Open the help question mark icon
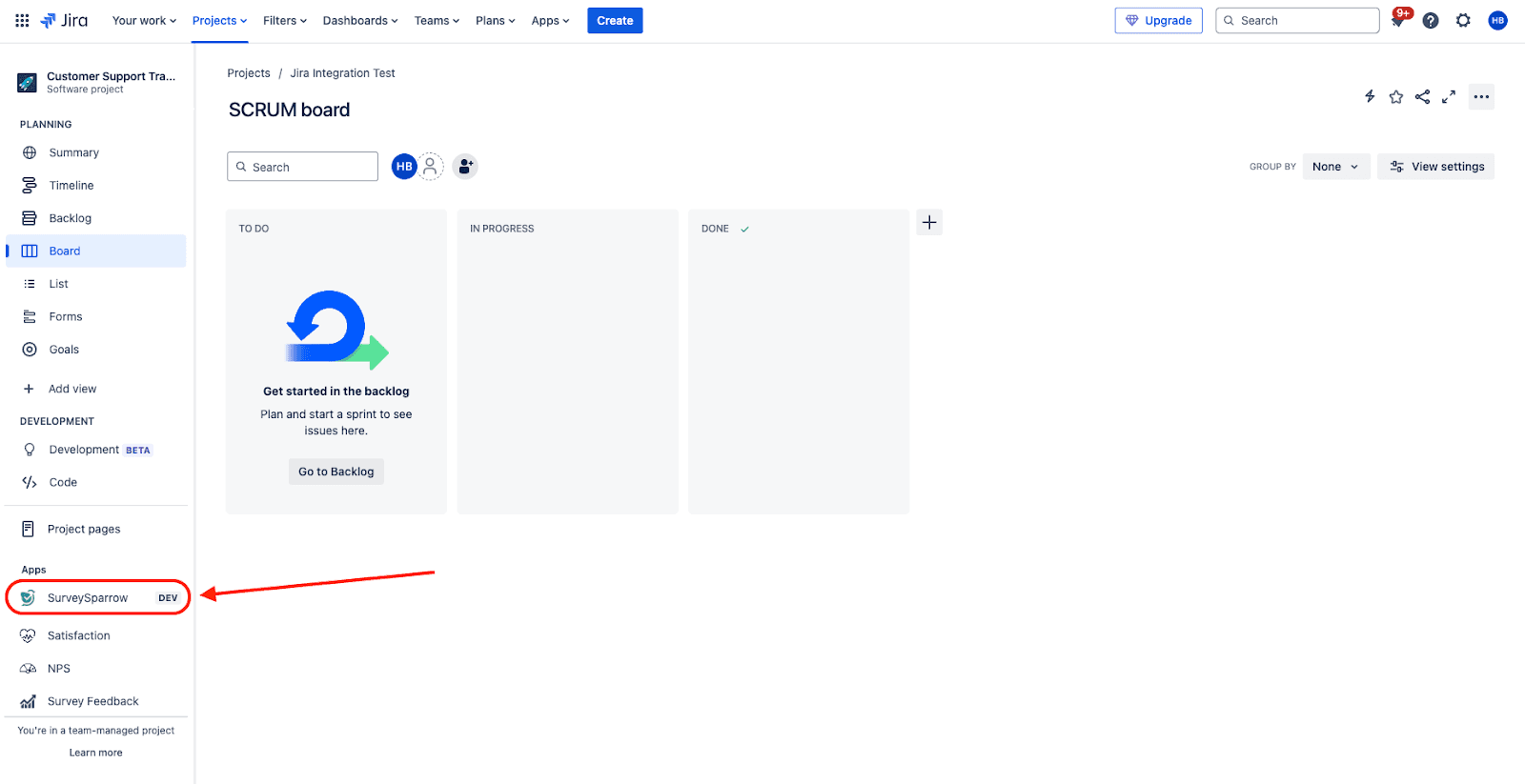 pos(1431,21)
